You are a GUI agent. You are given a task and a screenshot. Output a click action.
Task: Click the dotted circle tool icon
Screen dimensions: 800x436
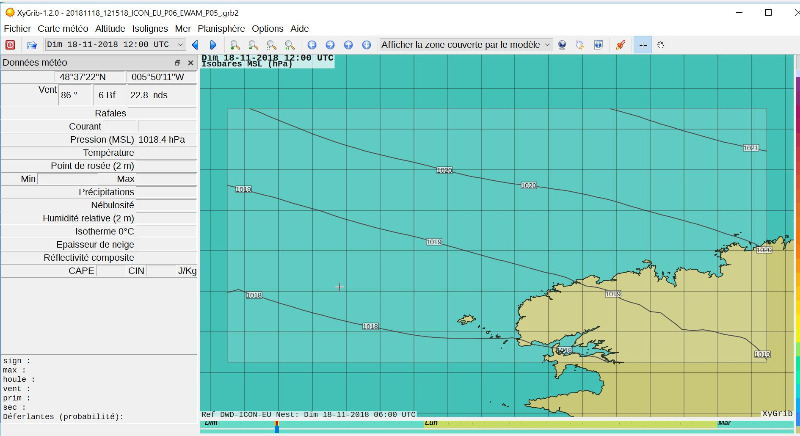[661, 45]
